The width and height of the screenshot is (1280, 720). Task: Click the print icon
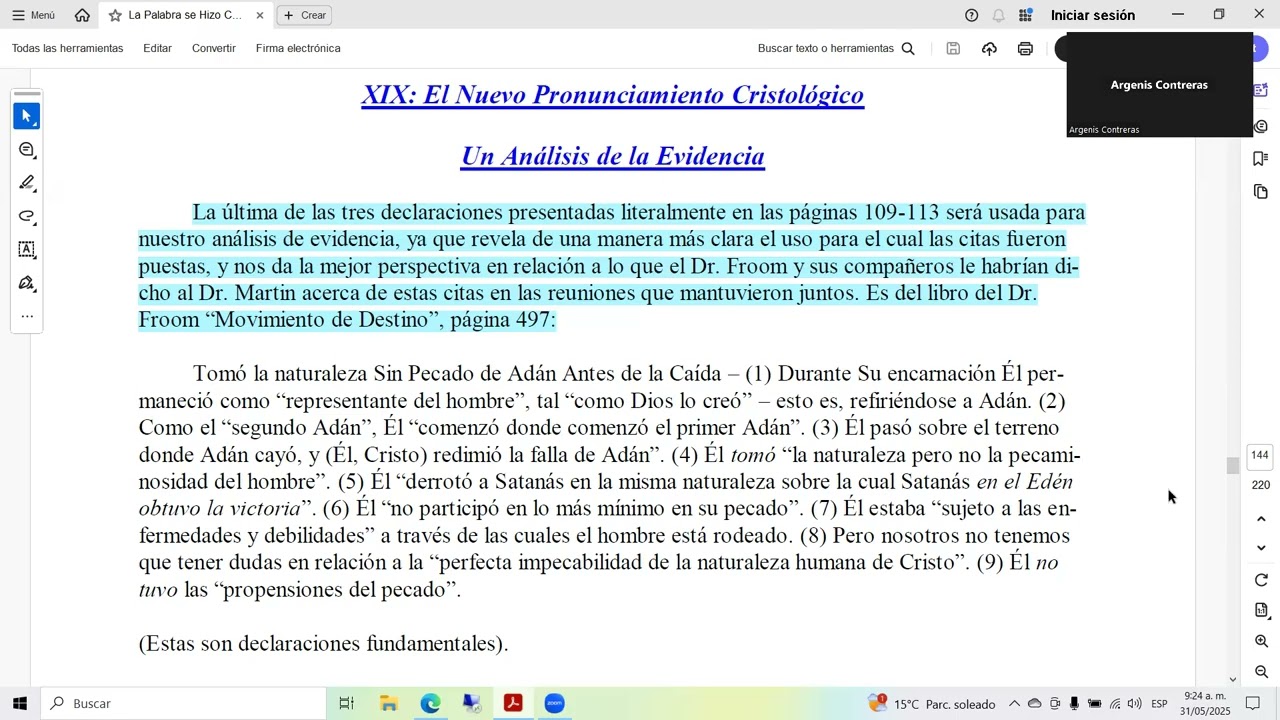pos(1025,48)
